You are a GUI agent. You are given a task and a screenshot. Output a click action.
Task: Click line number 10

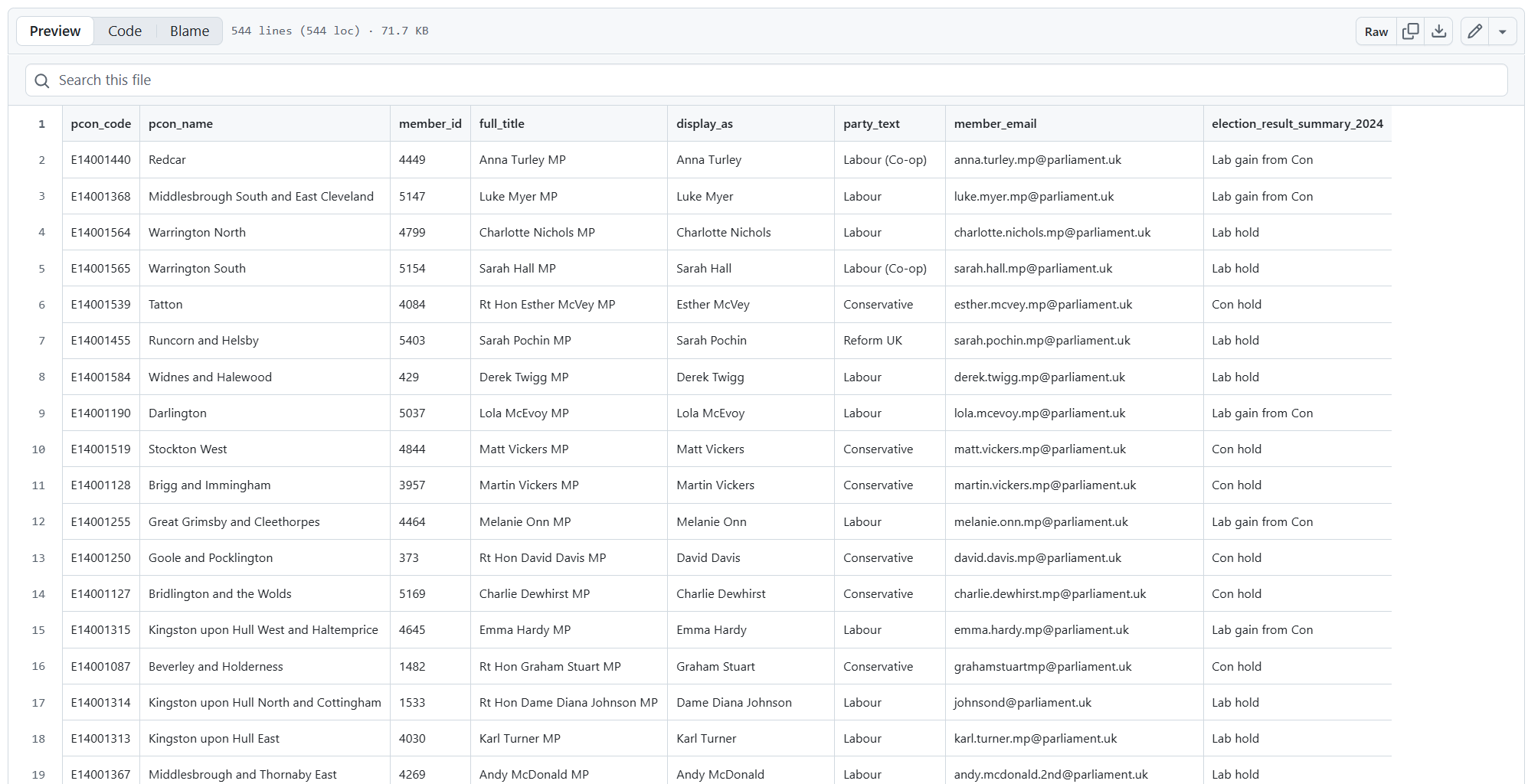click(x=38, y=449)
